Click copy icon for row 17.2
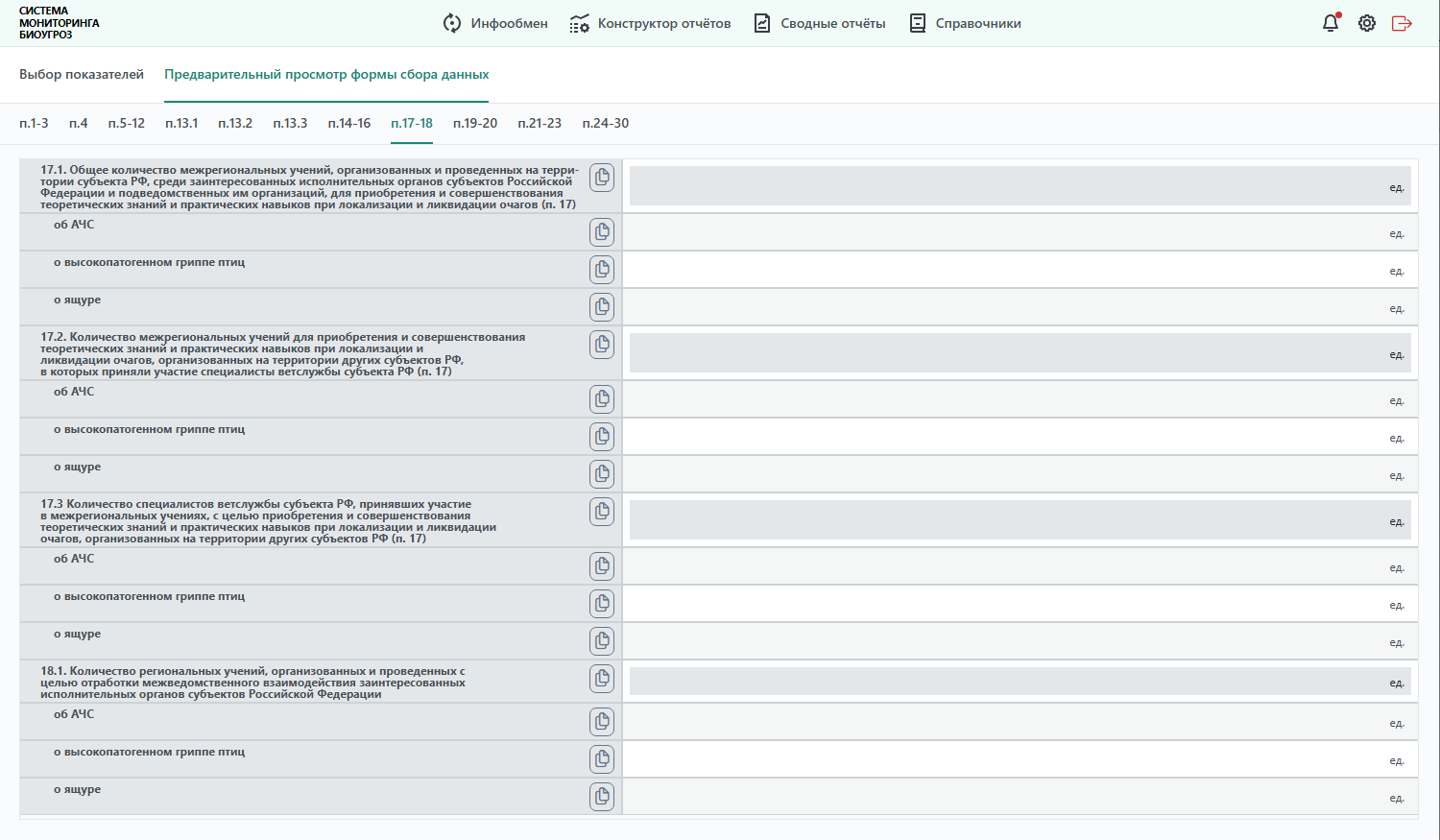The height and width of the screenshot is (840, 1440). pos(602,345)
